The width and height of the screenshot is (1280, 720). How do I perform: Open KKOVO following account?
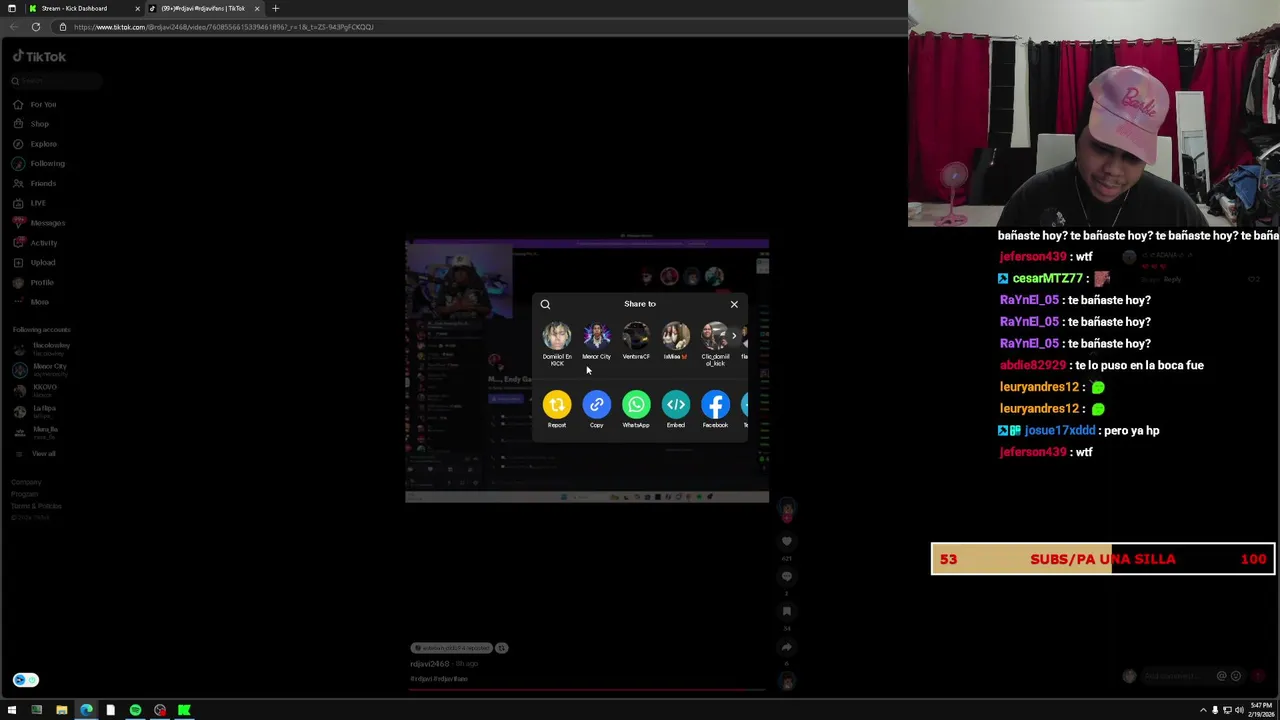tap(36, 390)
